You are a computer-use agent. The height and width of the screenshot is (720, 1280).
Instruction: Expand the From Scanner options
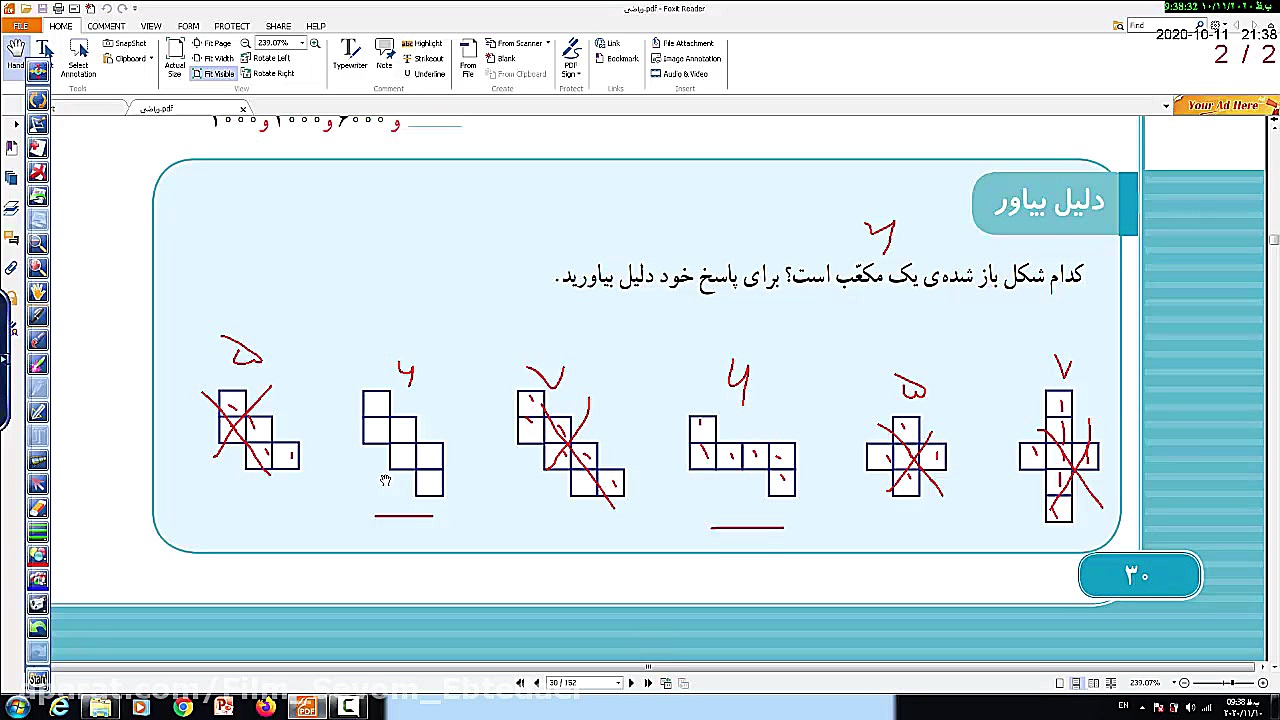[x=547, y=42]
